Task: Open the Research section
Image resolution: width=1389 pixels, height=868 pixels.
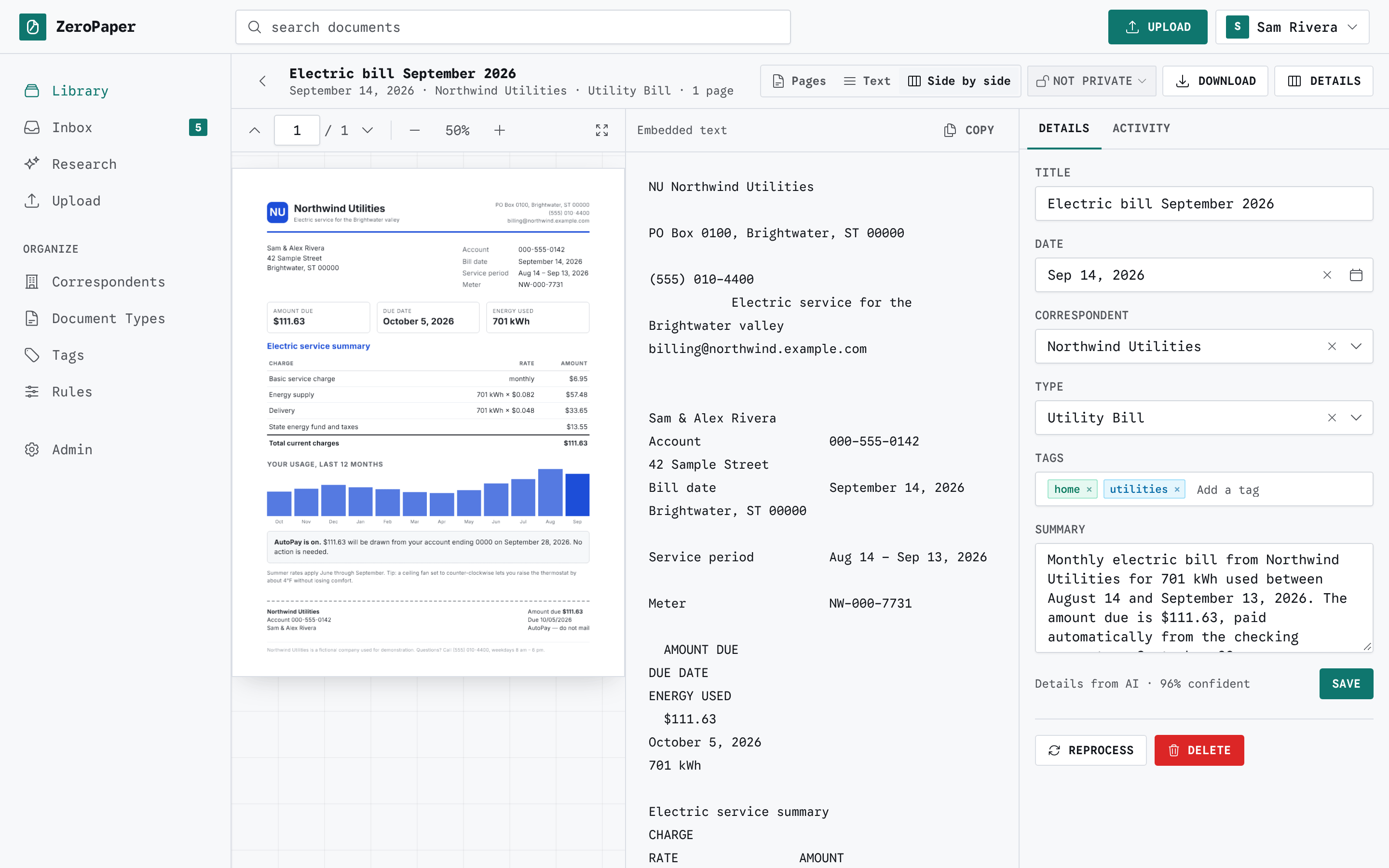Action: tap(115, 164)
